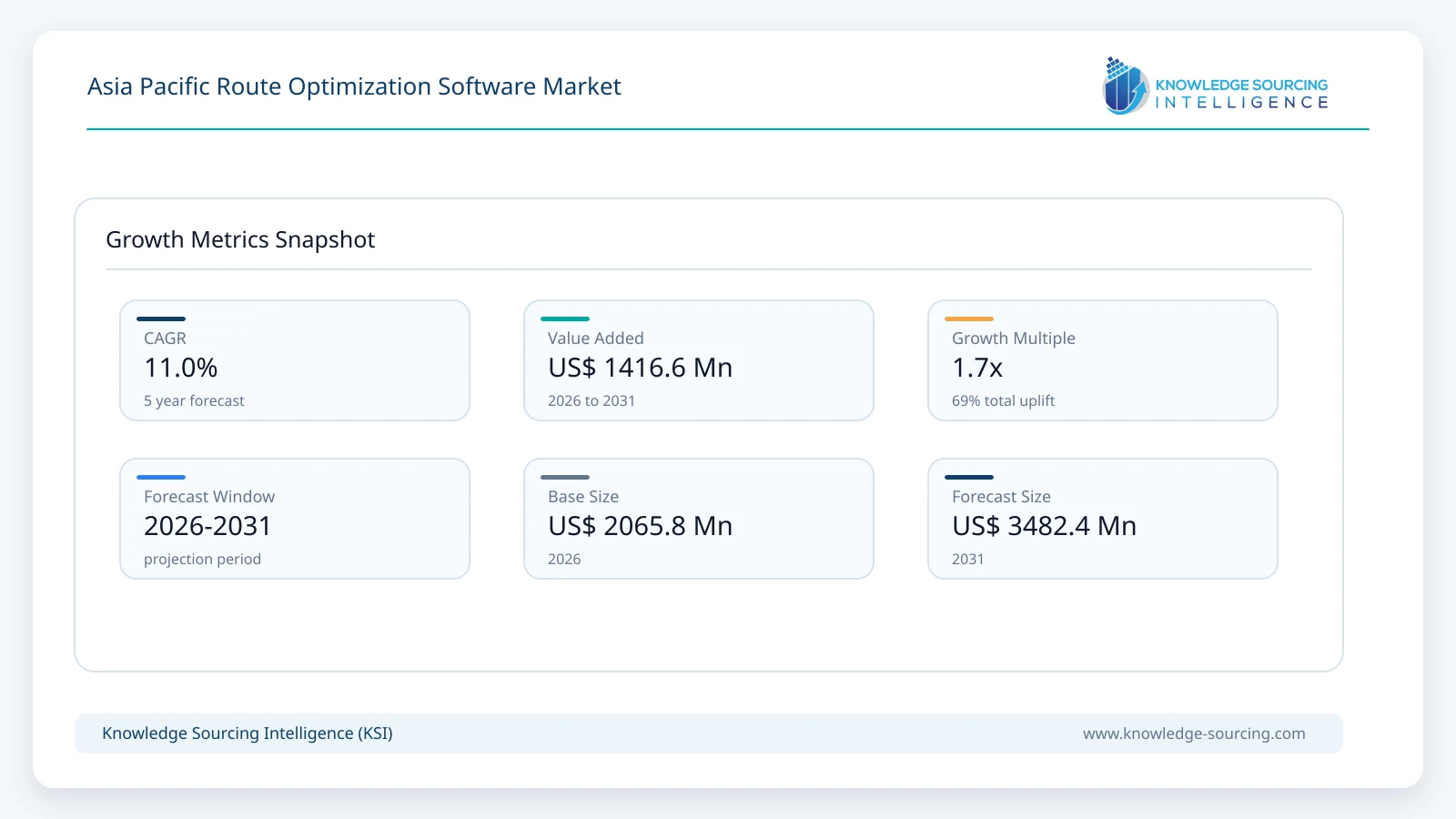Image resolution: width=1456 pixels, height=819 pixels.
Task: Click the '11.0%' CAGR value
Action: tap(181, 368)
